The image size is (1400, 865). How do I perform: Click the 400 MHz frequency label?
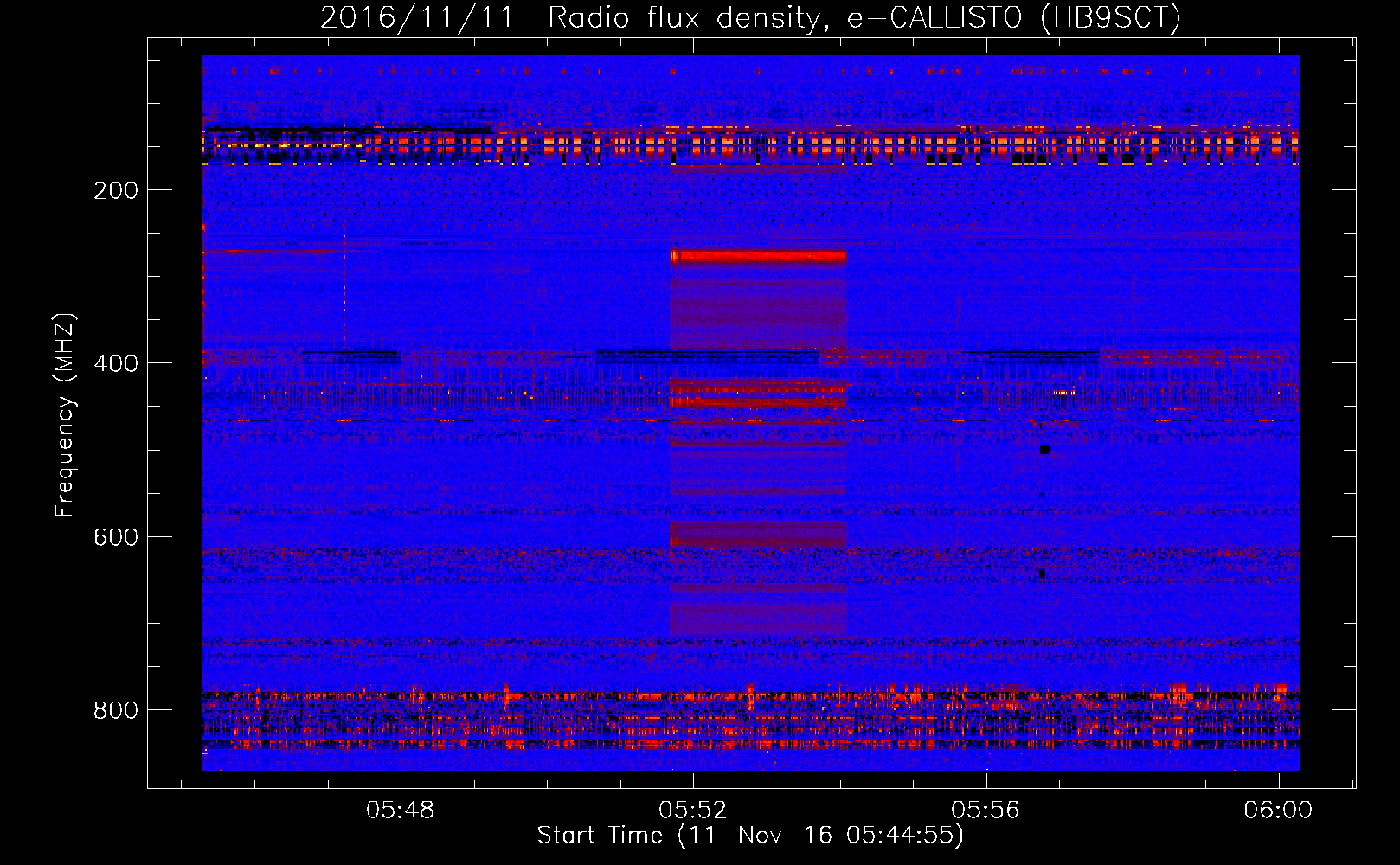[x=116, y=363]
